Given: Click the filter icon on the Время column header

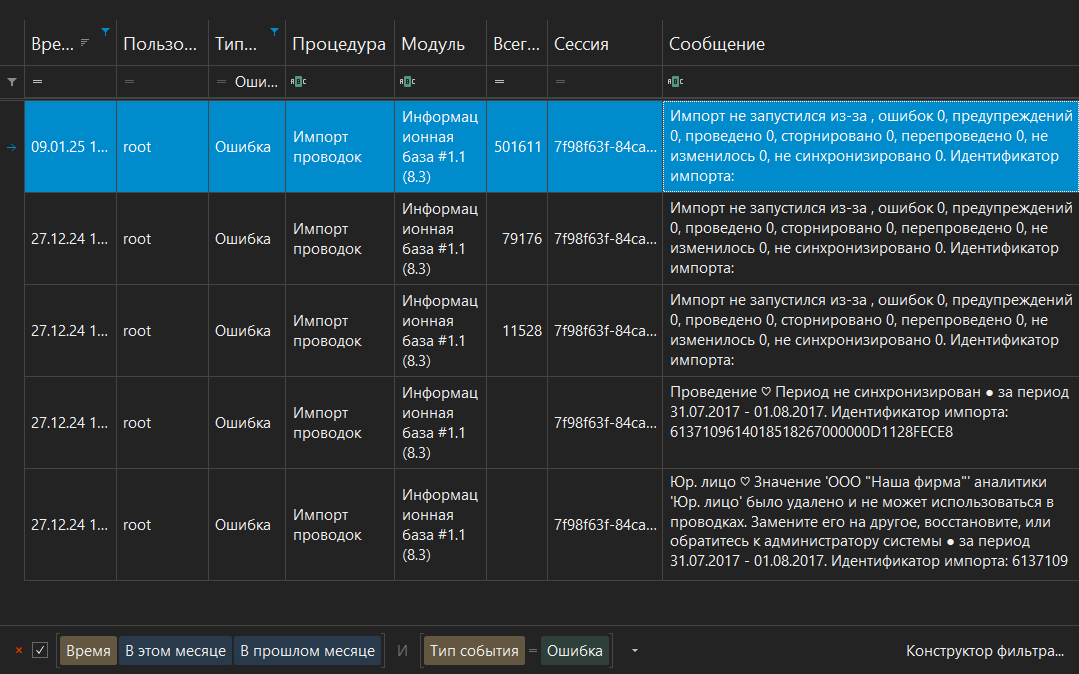Looking at the screenshot, I should pyautogui.click(x=106, y=31).
